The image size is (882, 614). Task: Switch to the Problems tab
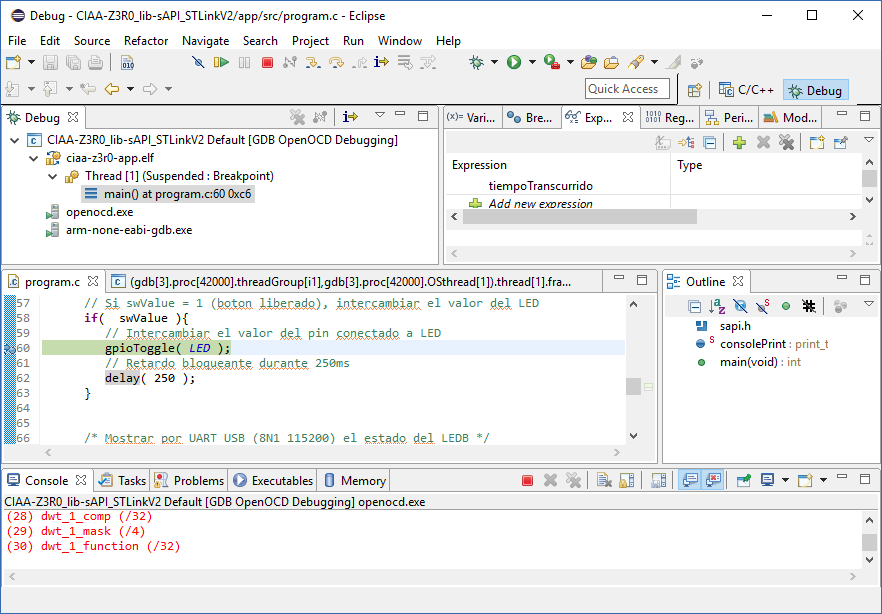[x=190, y=481]
